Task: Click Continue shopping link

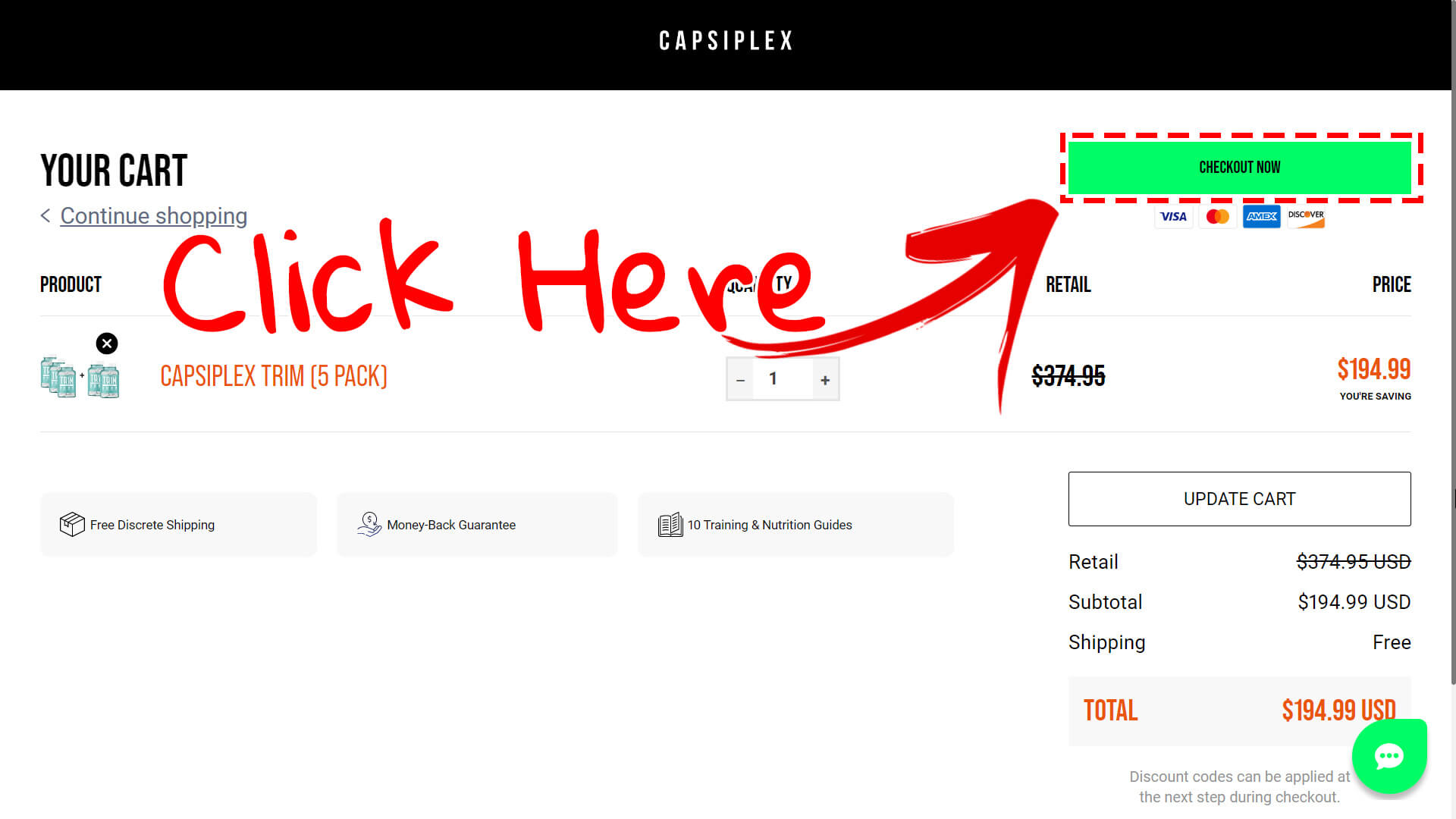Action: pos(153,215)
